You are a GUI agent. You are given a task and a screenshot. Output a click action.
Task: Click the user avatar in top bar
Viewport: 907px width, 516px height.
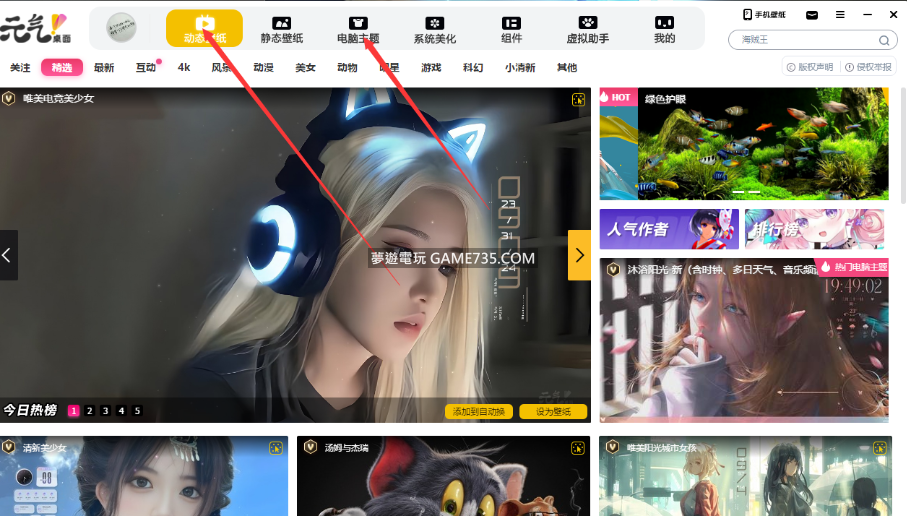point(122,28)
